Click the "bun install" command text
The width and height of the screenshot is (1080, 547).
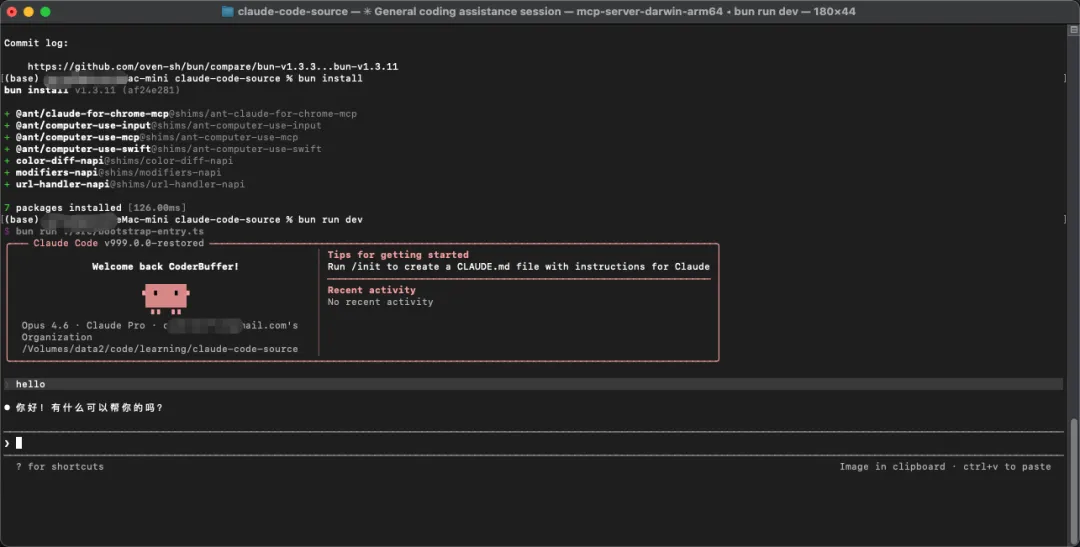[330, 78]
